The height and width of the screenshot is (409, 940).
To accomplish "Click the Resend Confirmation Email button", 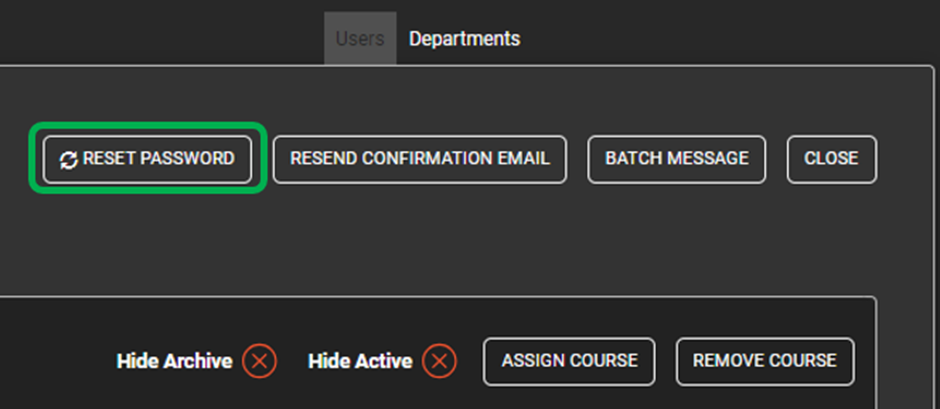I will pyautogui.click(x=420, y=159).
